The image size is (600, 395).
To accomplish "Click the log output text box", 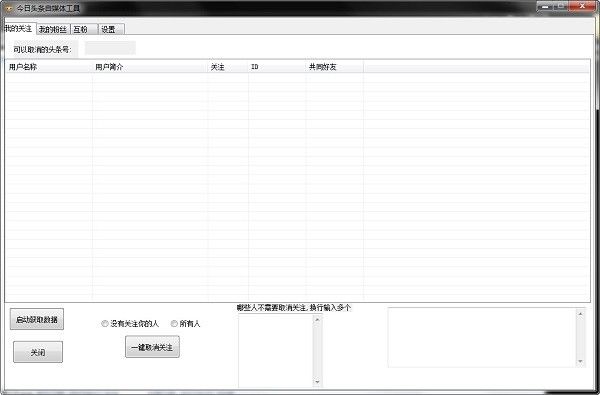I will [482, 337].
